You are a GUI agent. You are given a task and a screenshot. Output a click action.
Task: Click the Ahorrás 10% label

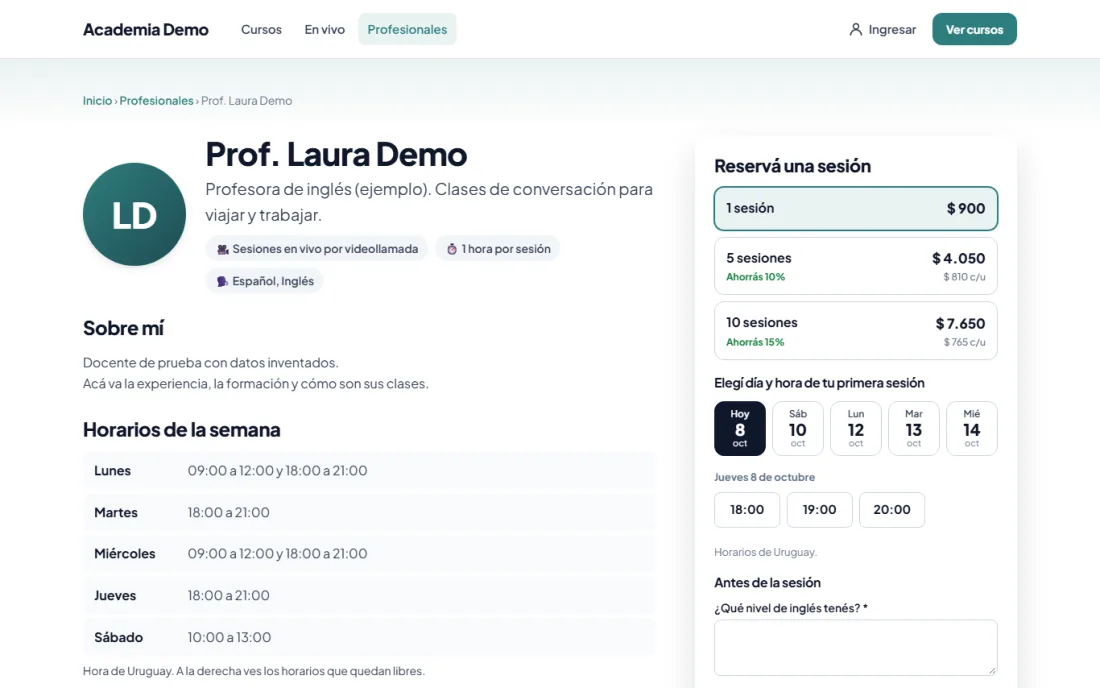point(755,277)
